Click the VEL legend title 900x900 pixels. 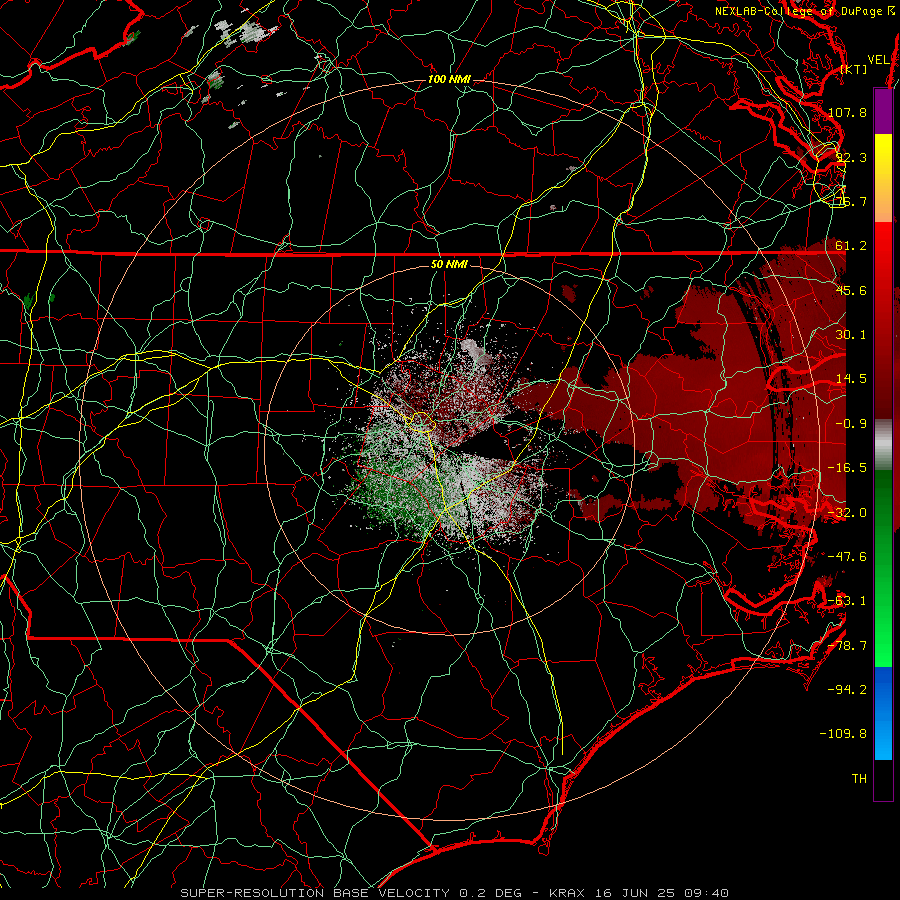pos(879,60)
